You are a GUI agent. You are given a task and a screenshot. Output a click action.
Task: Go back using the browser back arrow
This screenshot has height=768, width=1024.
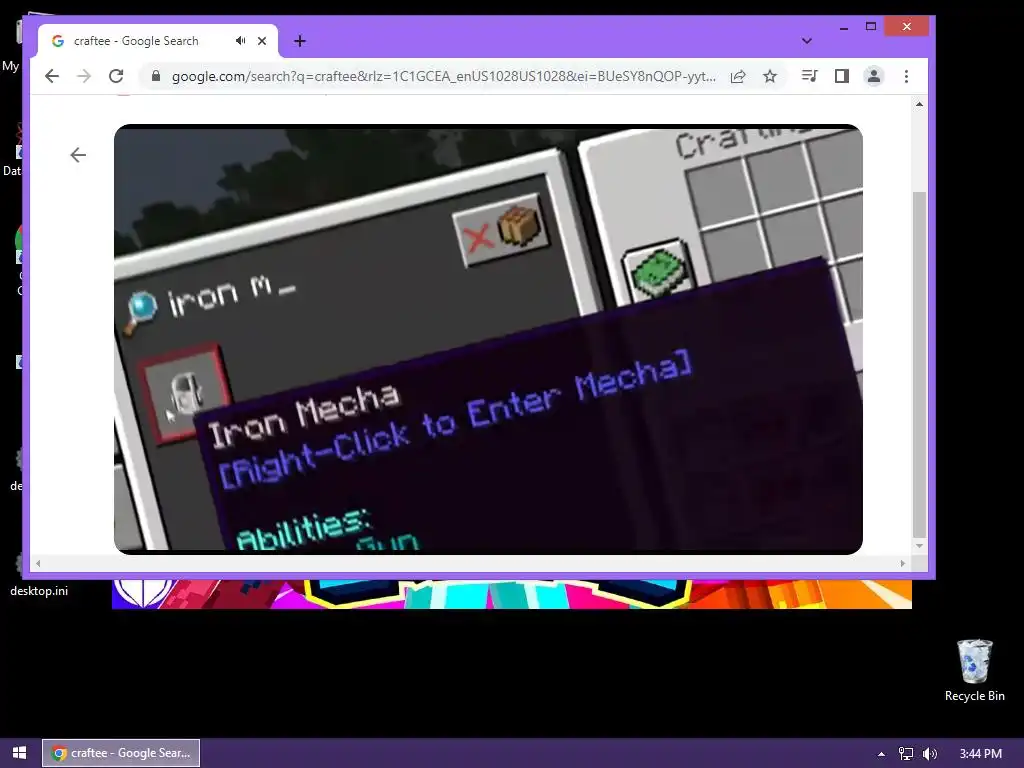pos(52,76)
